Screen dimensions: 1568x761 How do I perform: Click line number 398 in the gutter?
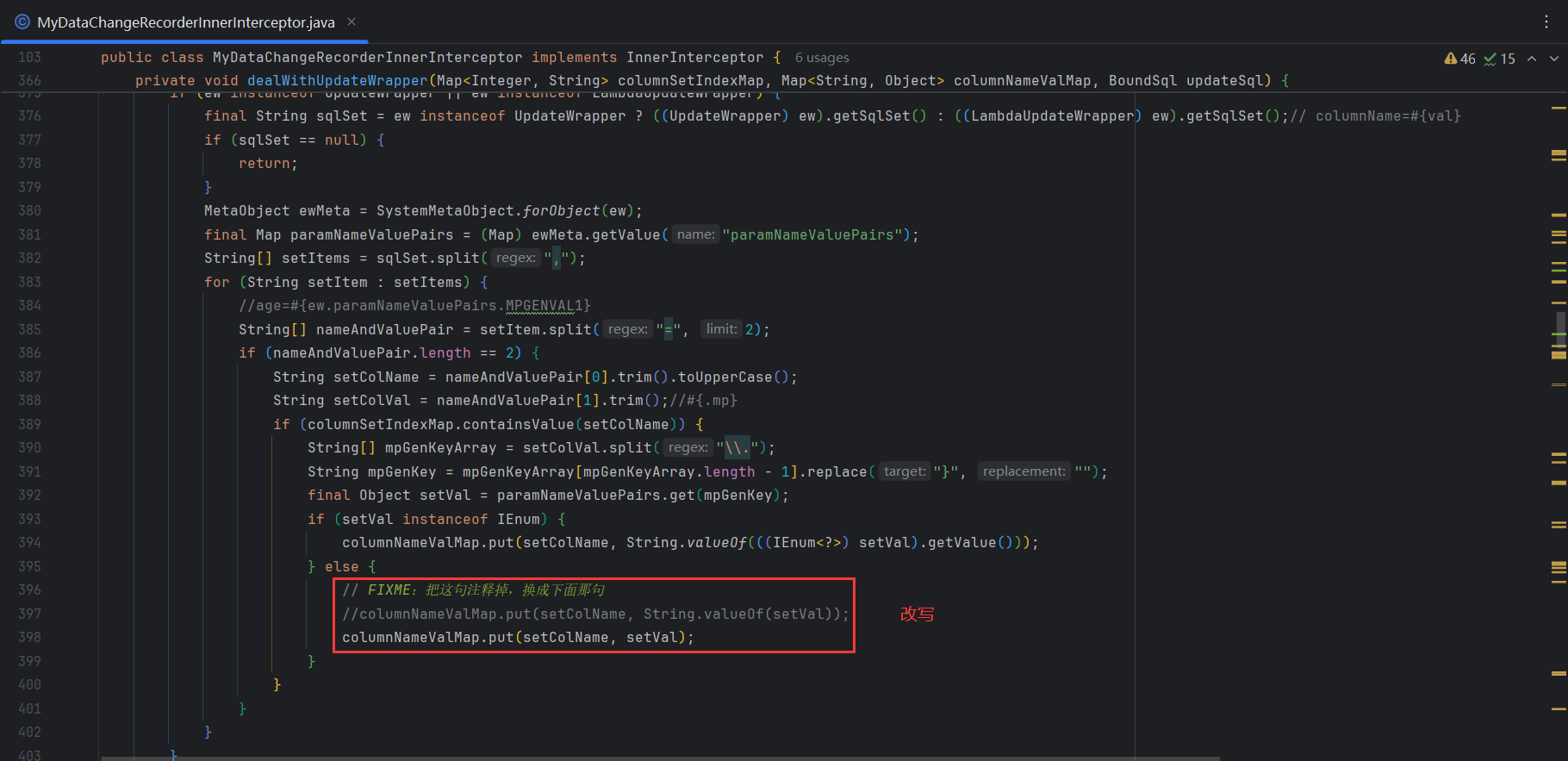tap(29, 637)
